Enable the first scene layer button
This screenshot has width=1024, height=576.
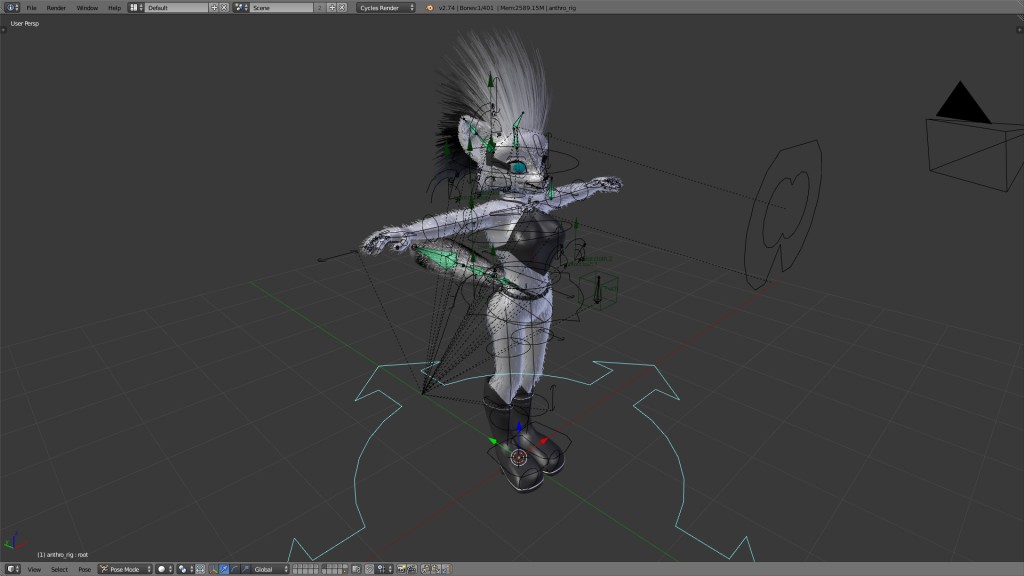293,566
